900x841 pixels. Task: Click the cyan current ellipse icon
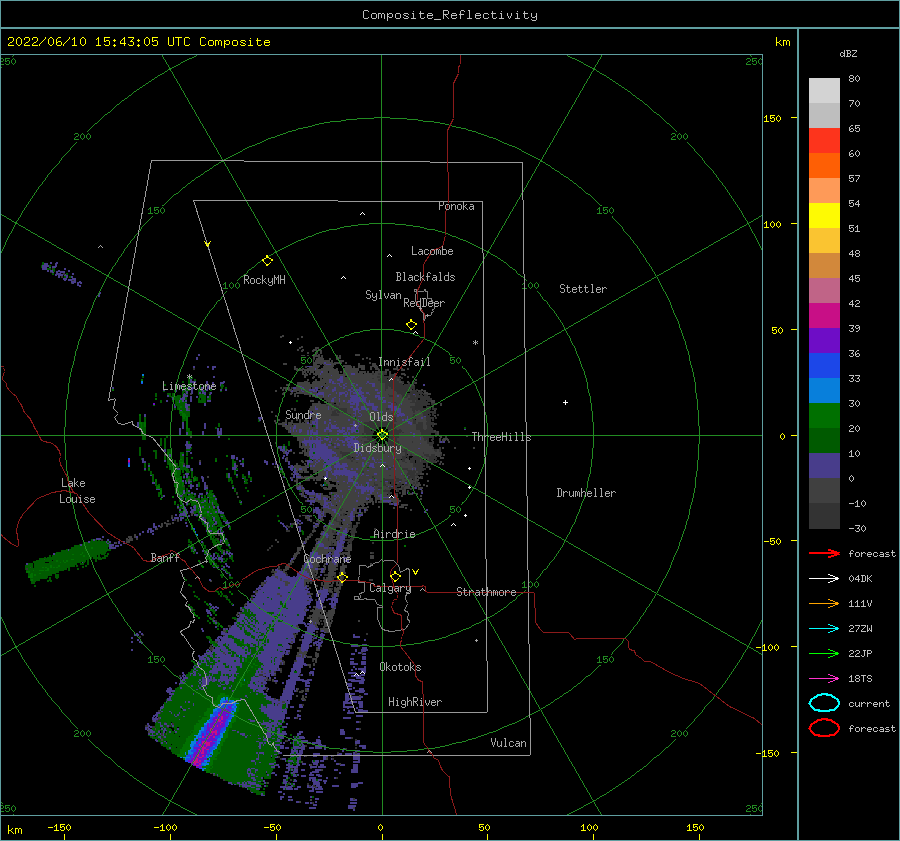(824, 703)
